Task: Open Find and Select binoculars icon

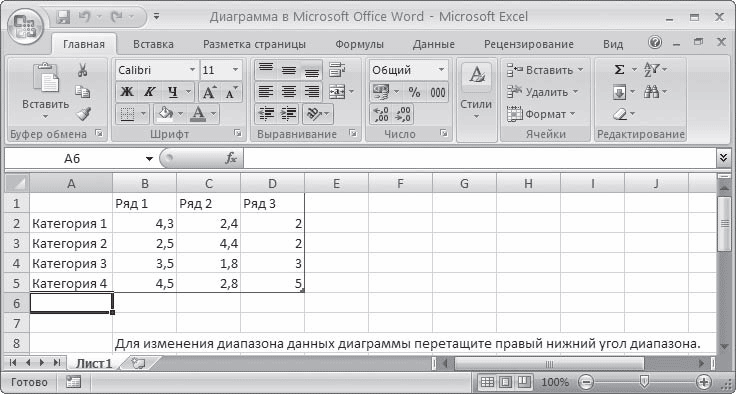Action: pyautogui.click(x=652, y=92)
